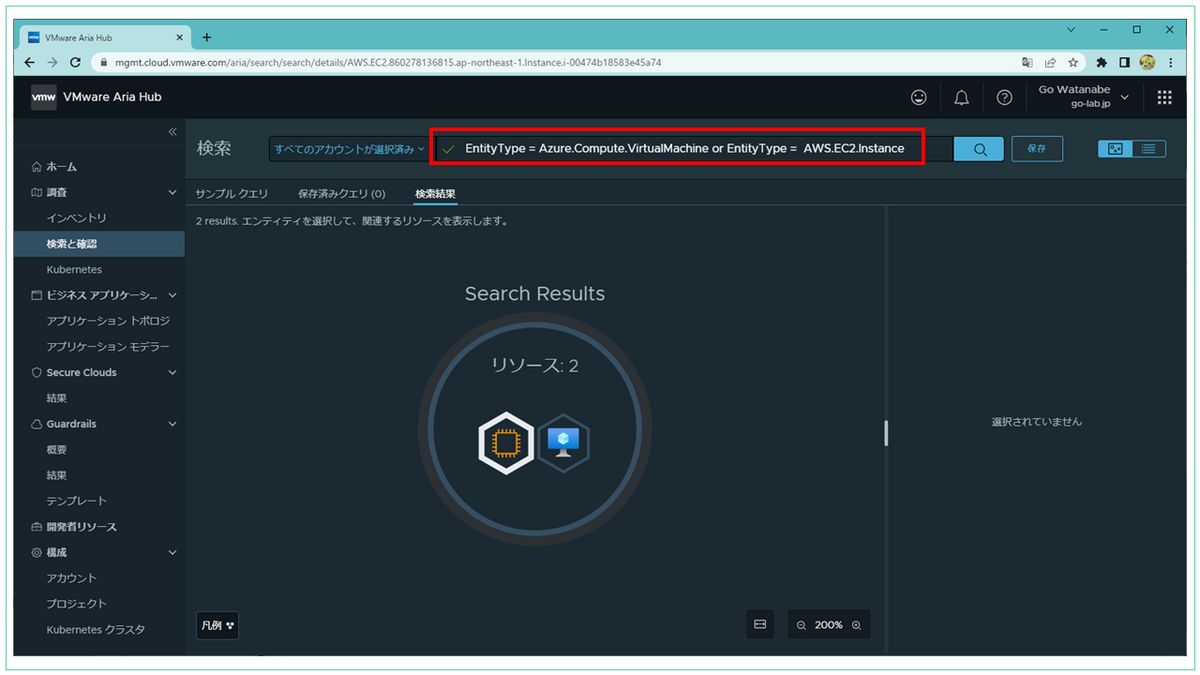Switch to graph view toggle
Screen dimensions: 1200x675
click(1115, 148)
